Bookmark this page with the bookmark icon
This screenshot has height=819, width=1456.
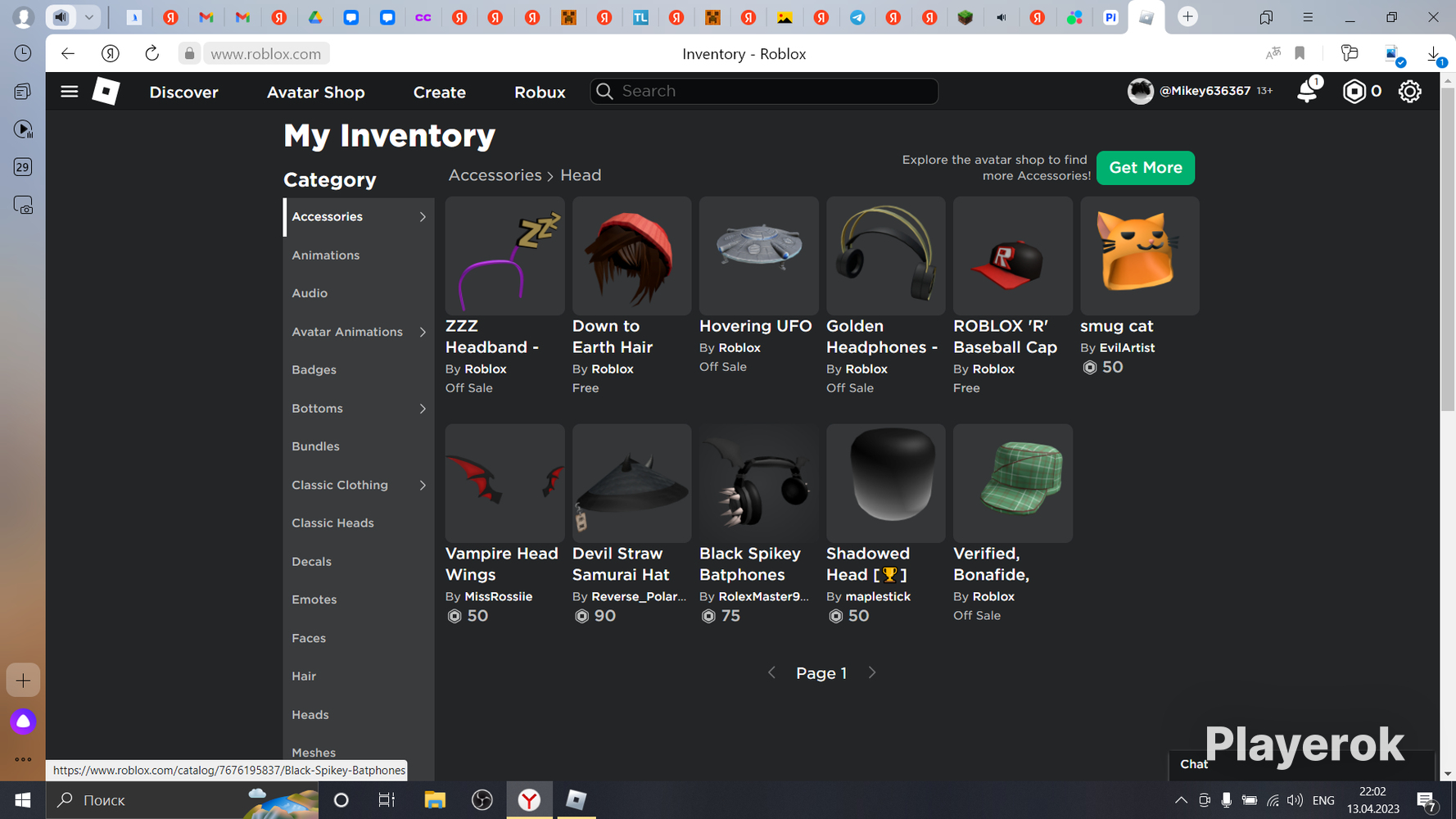point(1300,54)
